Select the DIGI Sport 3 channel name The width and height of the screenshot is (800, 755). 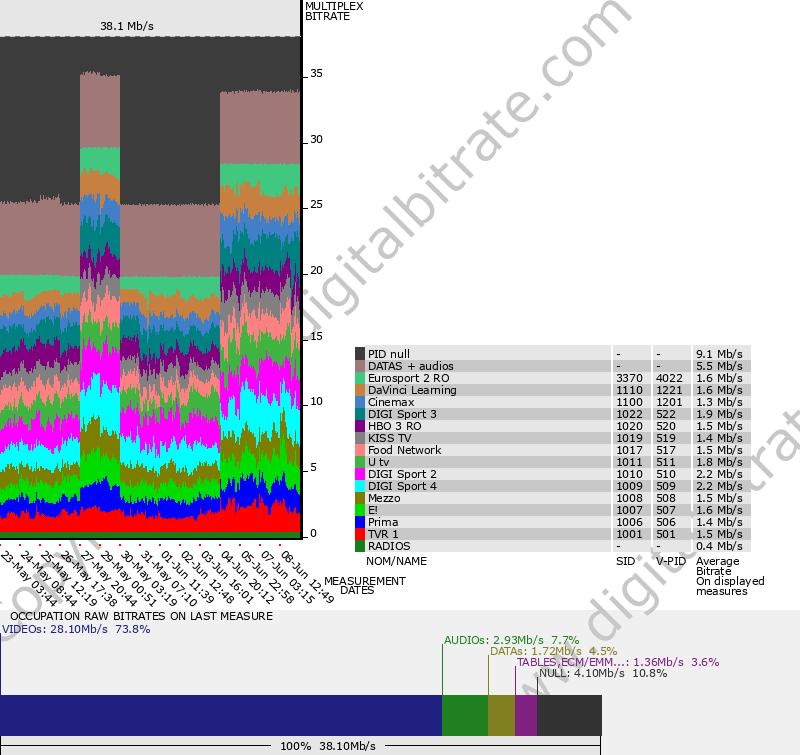coord(402,414)
